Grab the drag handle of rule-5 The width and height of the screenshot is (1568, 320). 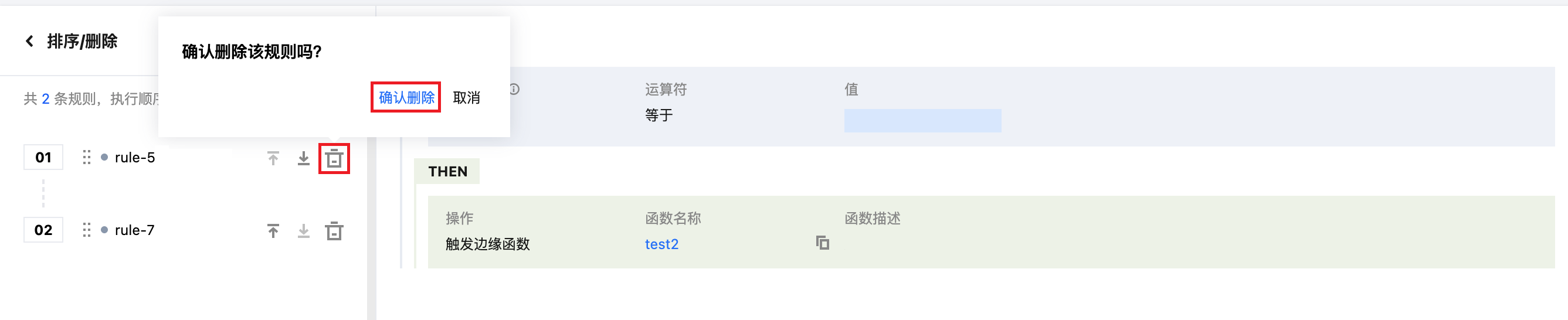click(86, 158)
